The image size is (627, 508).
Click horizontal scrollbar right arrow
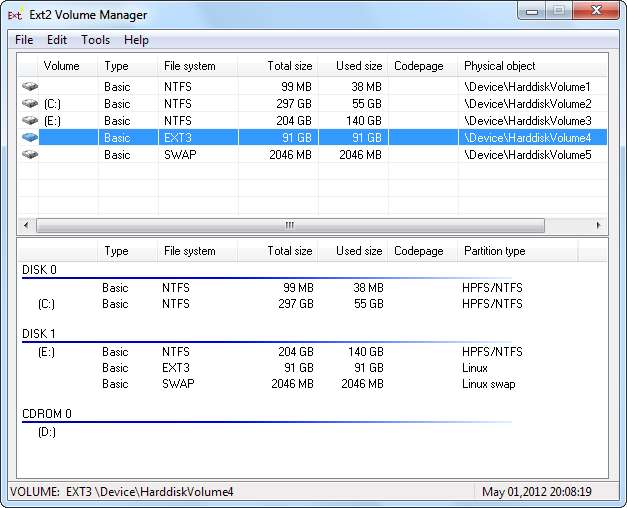coord(598,225)
